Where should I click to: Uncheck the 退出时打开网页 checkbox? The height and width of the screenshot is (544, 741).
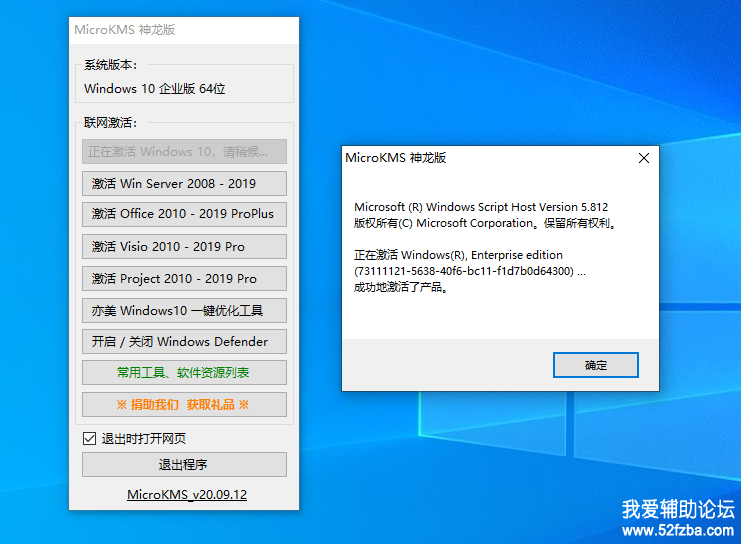[89, 439]
